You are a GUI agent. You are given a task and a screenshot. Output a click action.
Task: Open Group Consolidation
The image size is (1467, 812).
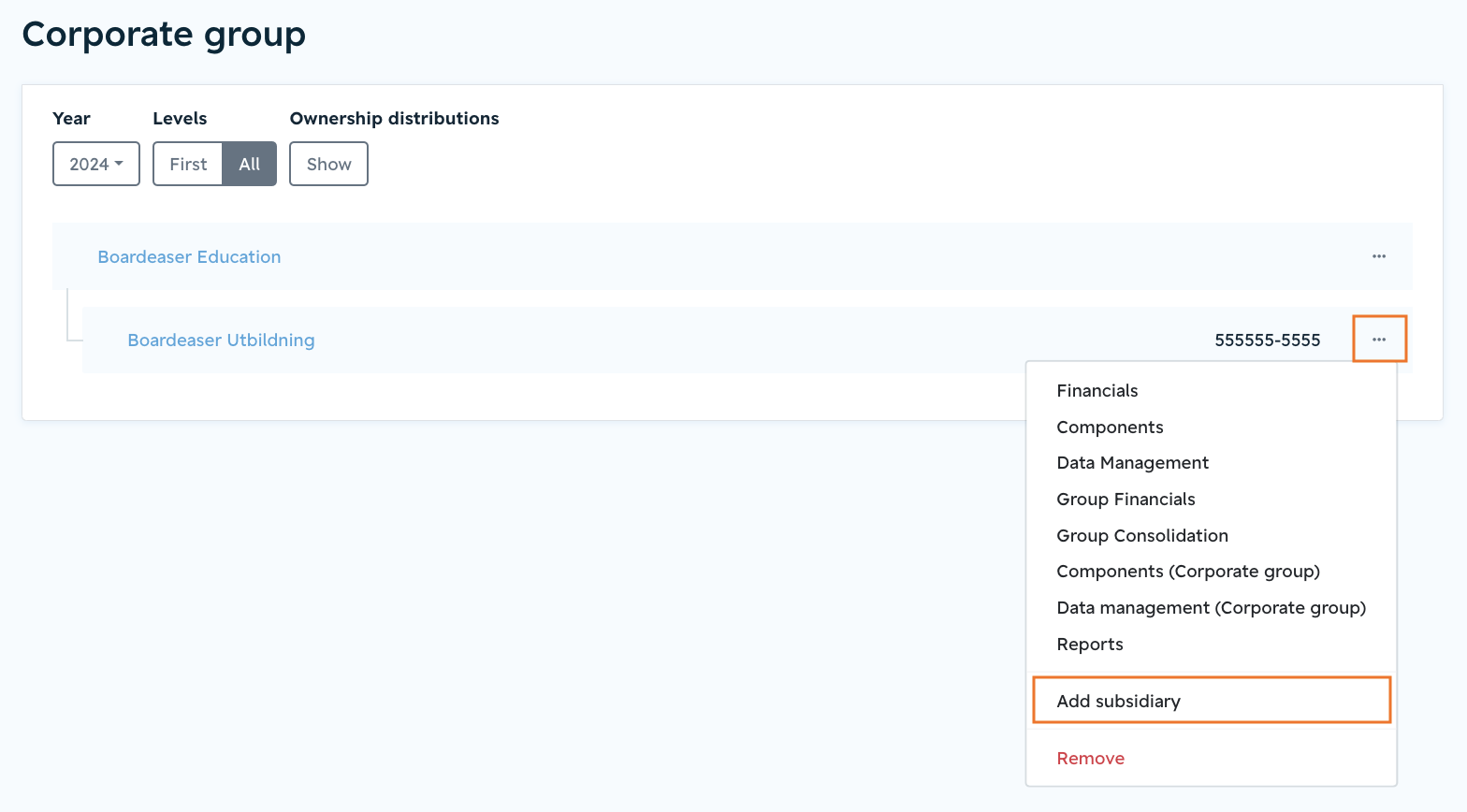1212,536
